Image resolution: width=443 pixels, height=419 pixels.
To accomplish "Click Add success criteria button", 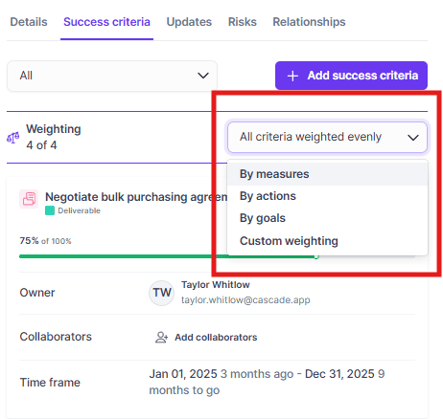I will pos(351,76).
